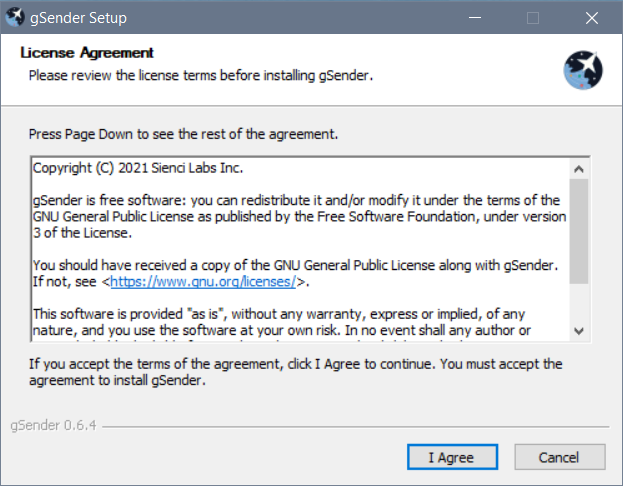The height and width of the screenshot is (486, 623).
Task: Click the 'provided as is' warranty paragraph
Action: [x=281, y=322]
